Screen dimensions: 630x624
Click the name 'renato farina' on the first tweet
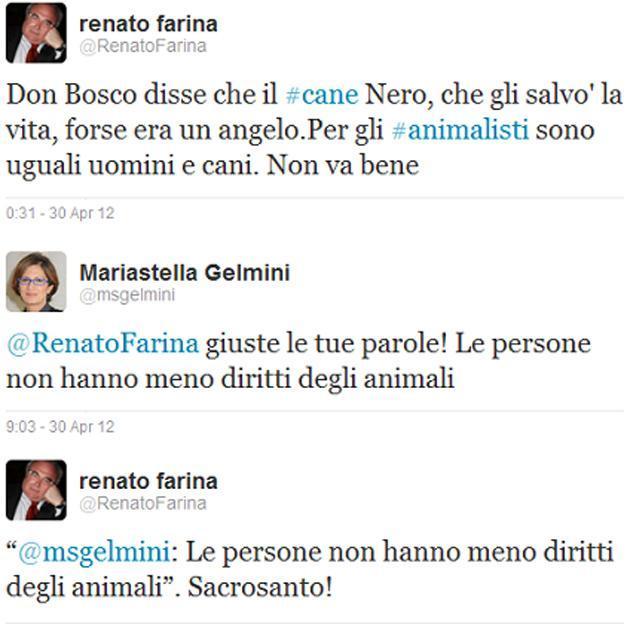pos(147,23)
